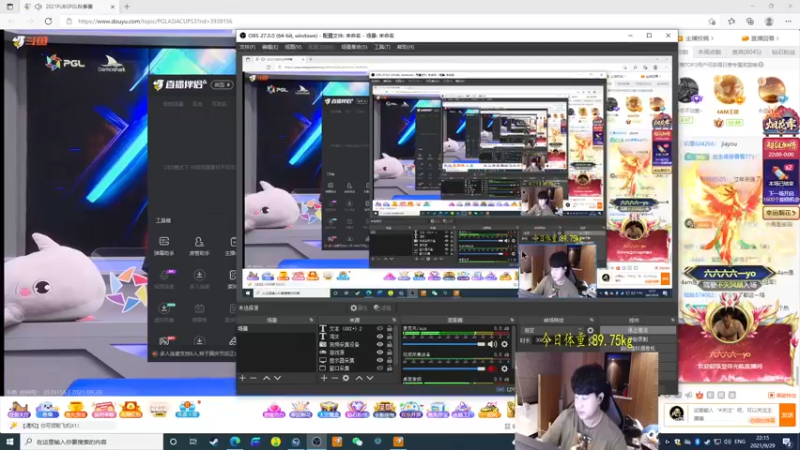The height and width of the screenshot is (450, 800).
Task: Open Edge profile avatar icon
Action: [769, 21]
